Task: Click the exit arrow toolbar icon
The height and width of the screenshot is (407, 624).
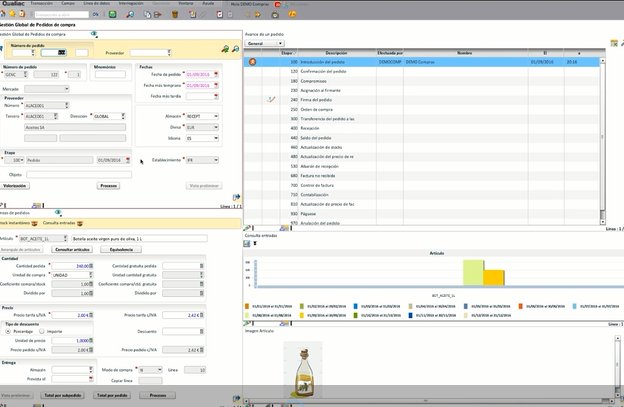Action: (158, 15)
